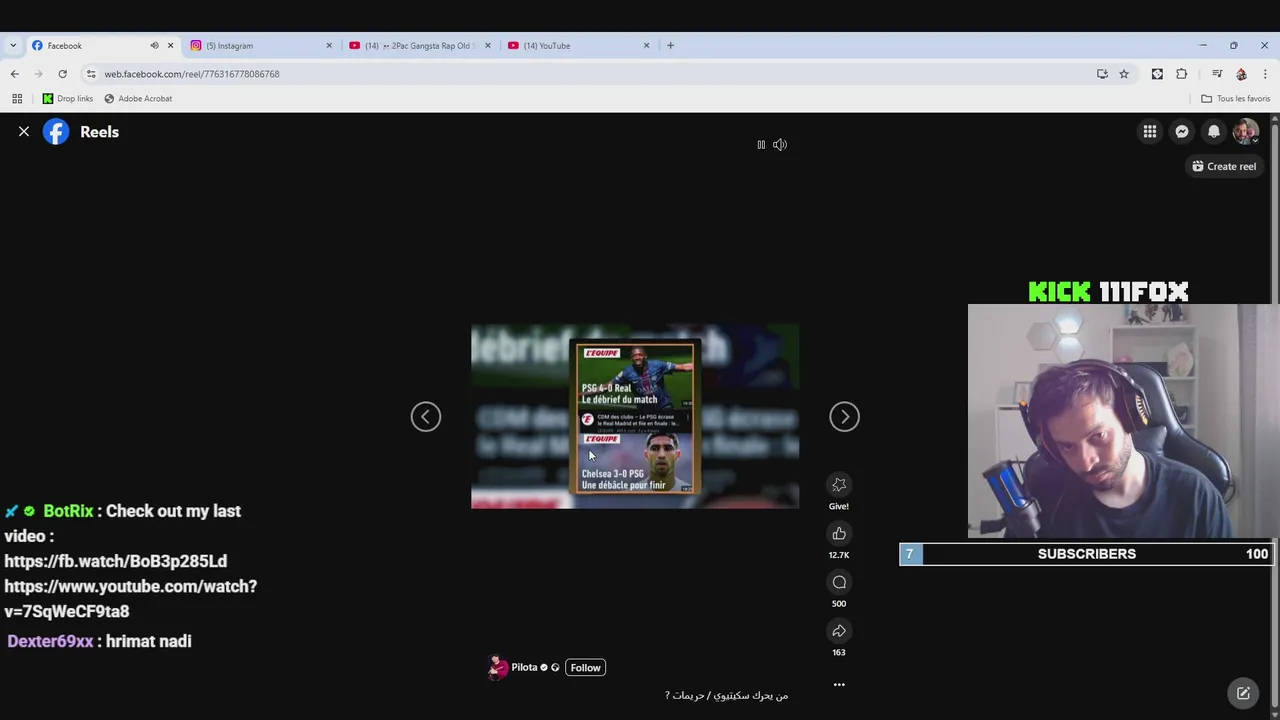This screenshot has height=720, width=1280.
Task: Start a new message with compose icon
Action: coord(1243,693)
